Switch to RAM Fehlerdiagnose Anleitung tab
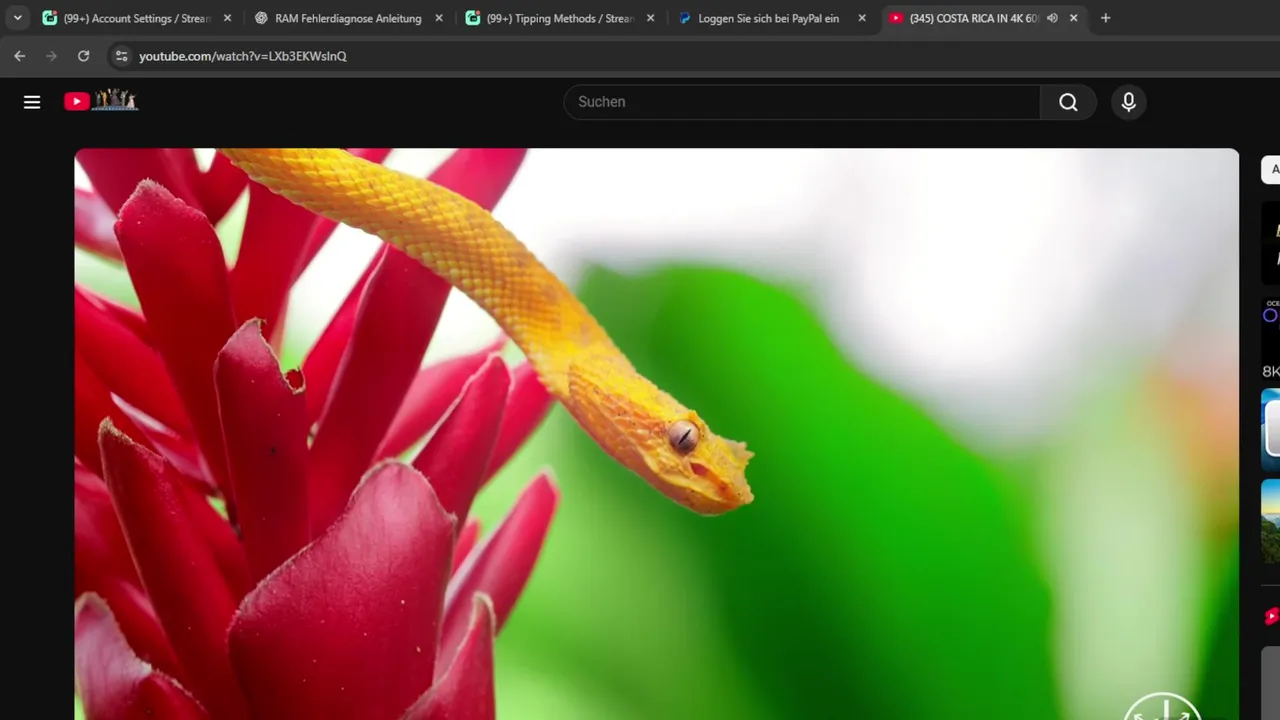 pos(348,18)
